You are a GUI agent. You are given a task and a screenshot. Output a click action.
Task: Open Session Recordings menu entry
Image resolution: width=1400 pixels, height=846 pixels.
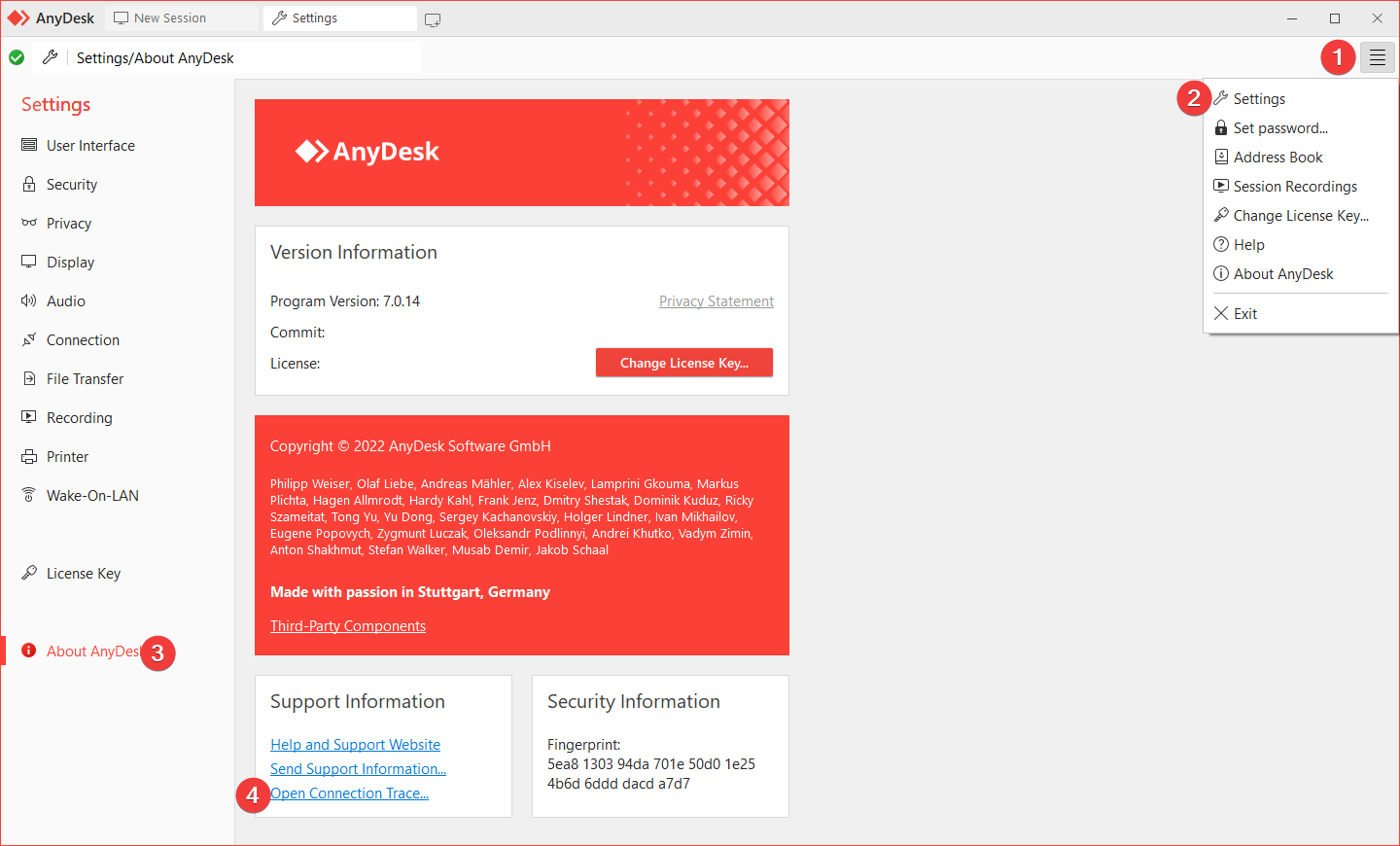1301,186
